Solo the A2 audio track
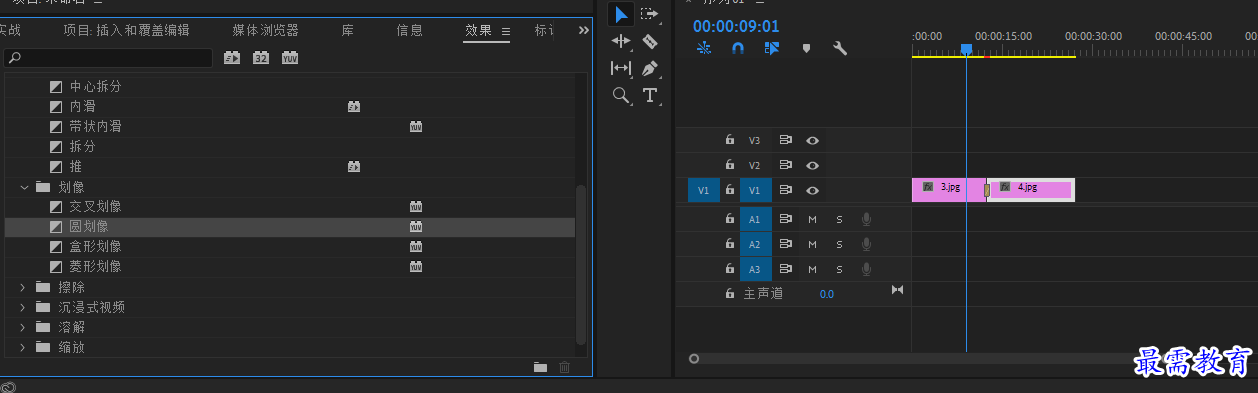 point(839,244)
